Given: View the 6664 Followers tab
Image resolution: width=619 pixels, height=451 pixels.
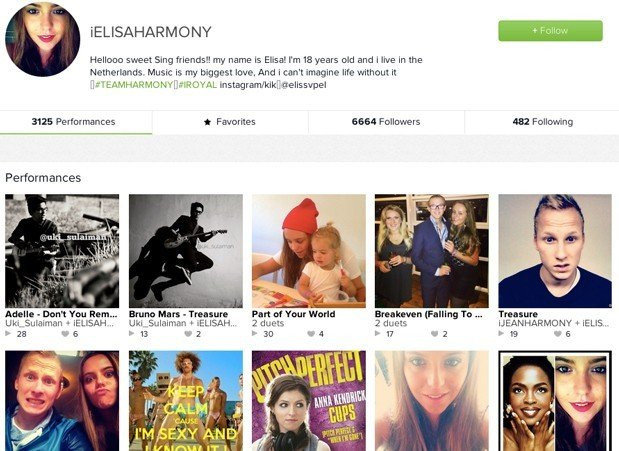Looking at the screenshot, I should pos(386,122).
